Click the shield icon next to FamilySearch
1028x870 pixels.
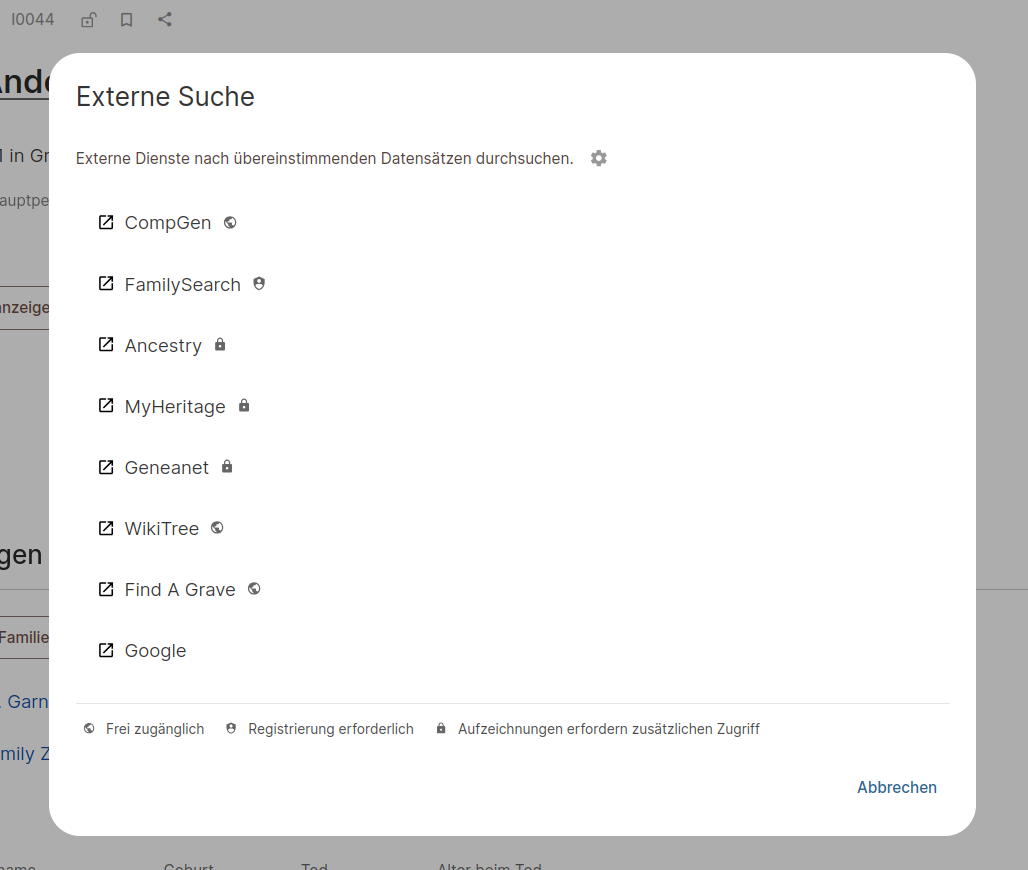tap(259, 283)
